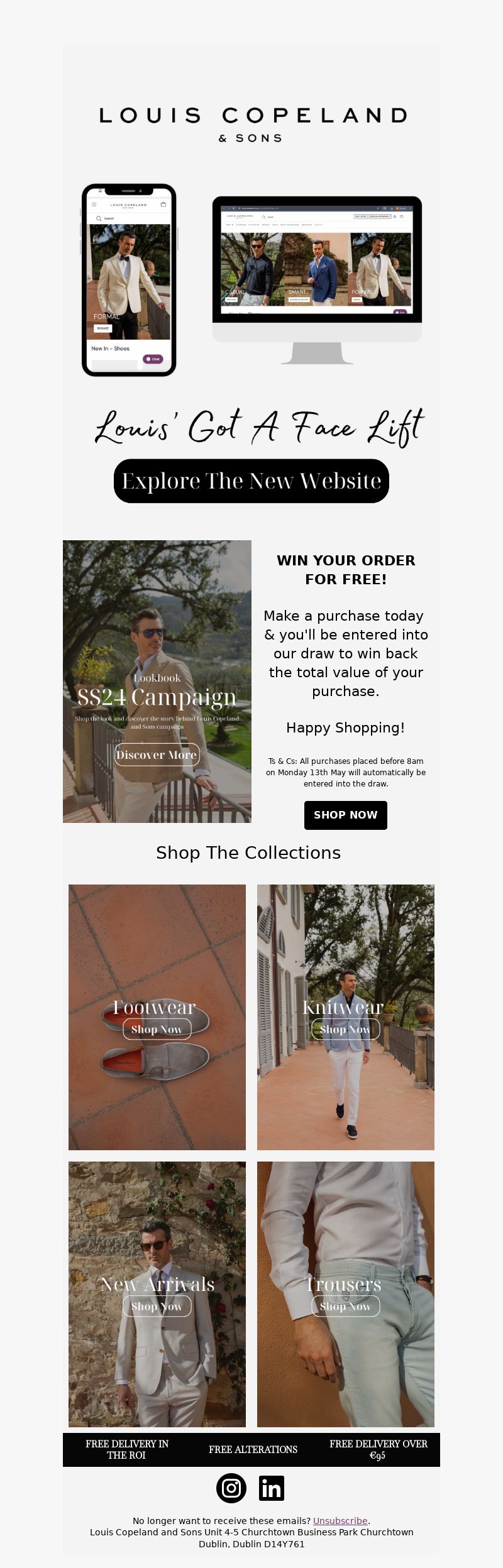Click Free Delivery Over €95 banner
The width and height of the screenshot is (503, 1568).
coord(378,1449)
